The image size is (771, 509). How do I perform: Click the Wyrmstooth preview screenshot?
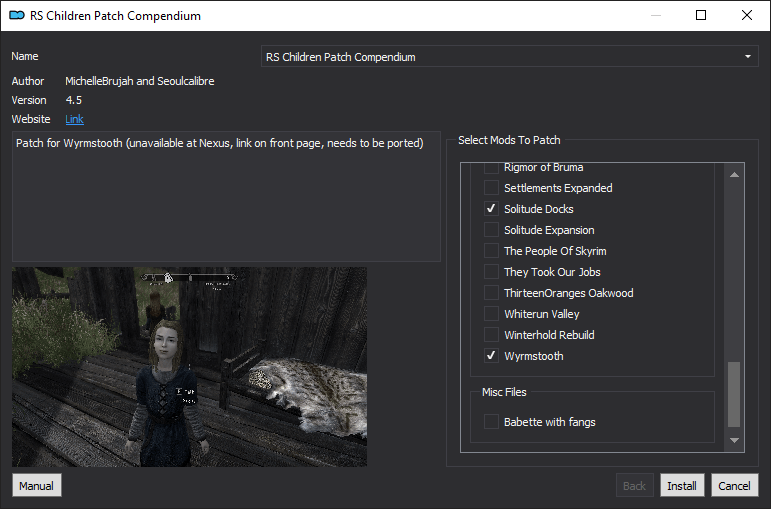(189, 367)
